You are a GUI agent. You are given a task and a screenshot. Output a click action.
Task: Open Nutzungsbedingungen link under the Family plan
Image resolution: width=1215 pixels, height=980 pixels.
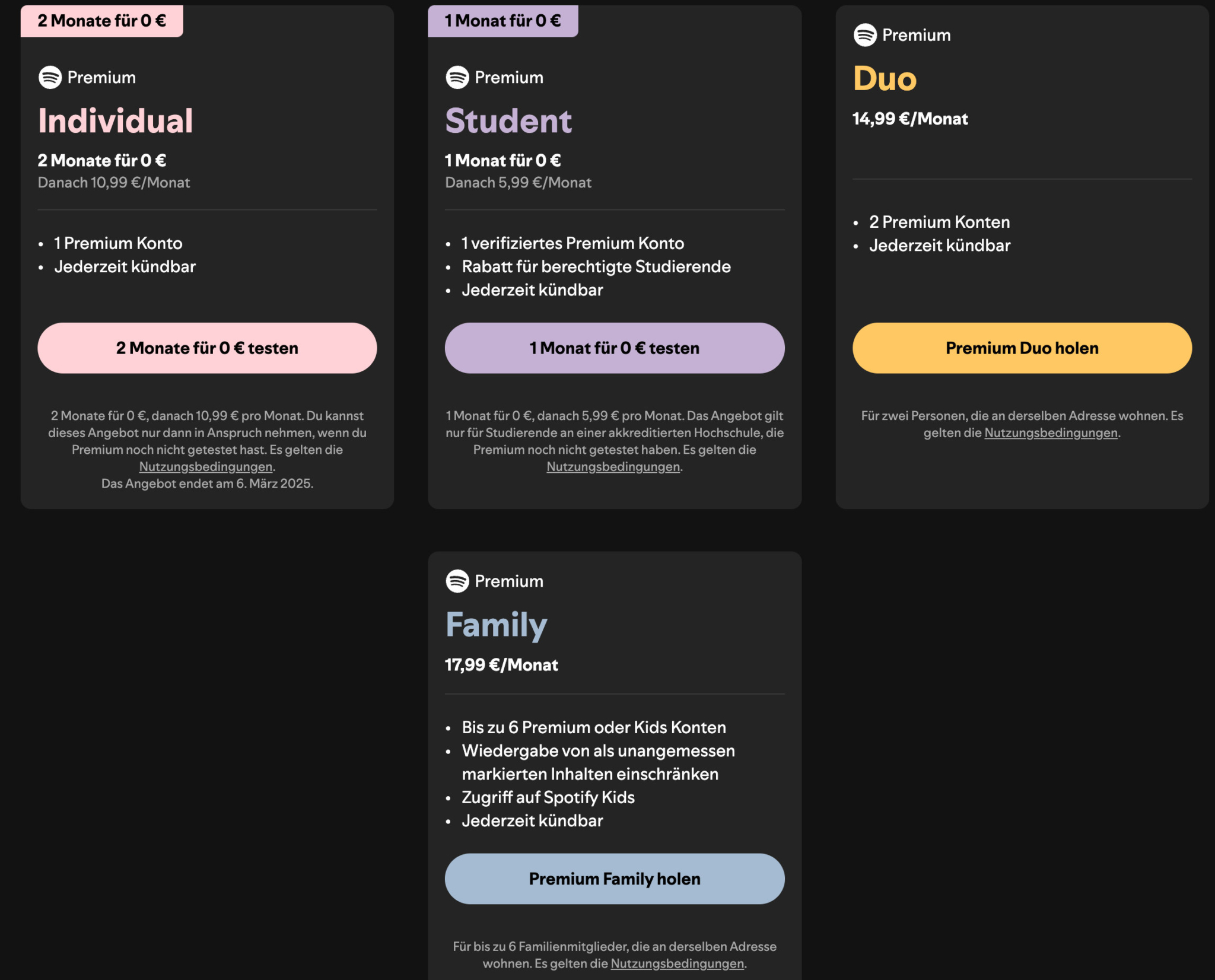[x=677, y=963]
